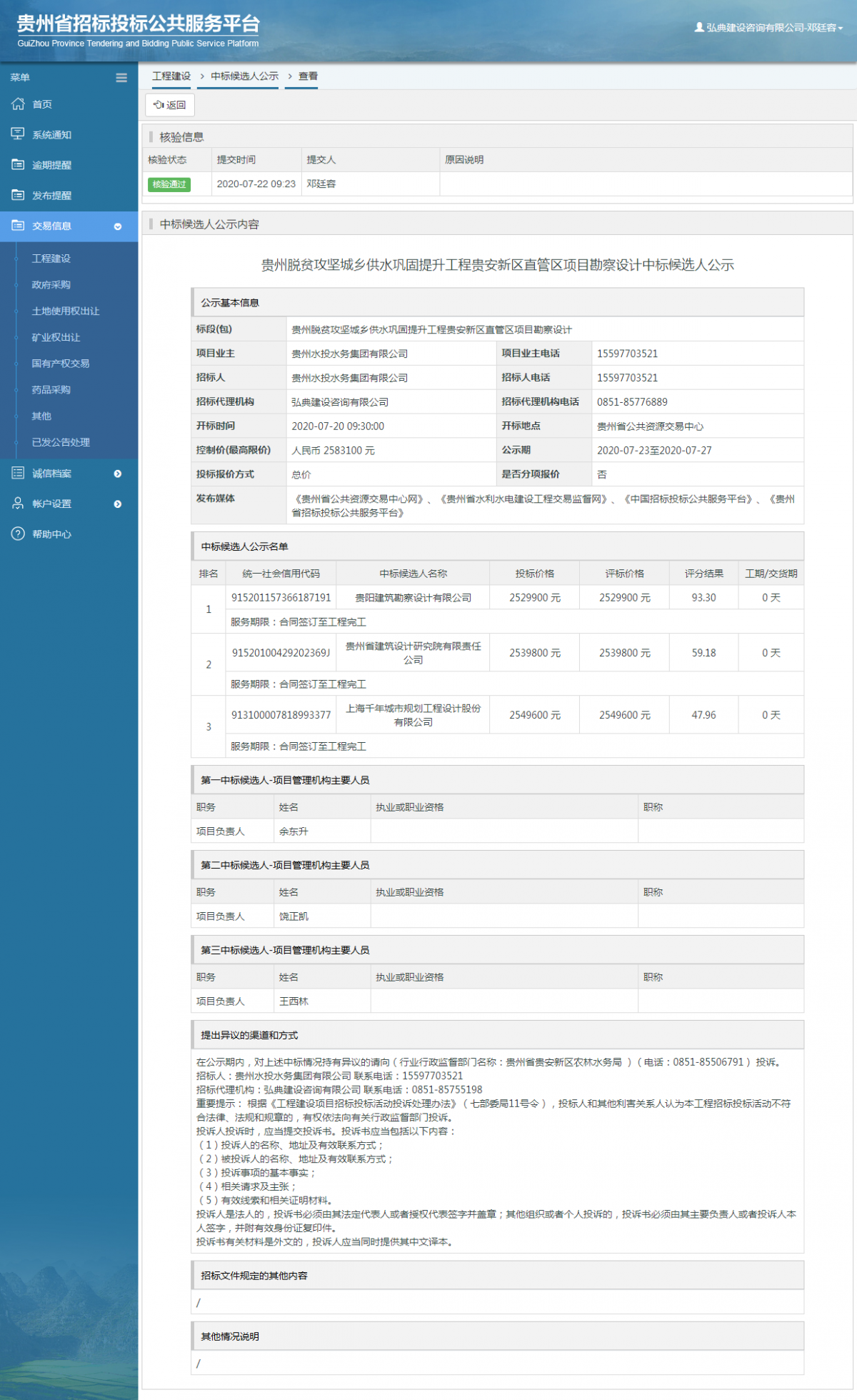This screenshot has width=857, height=1400.
Task: Click score result 59.18
Action: point(703,653)
